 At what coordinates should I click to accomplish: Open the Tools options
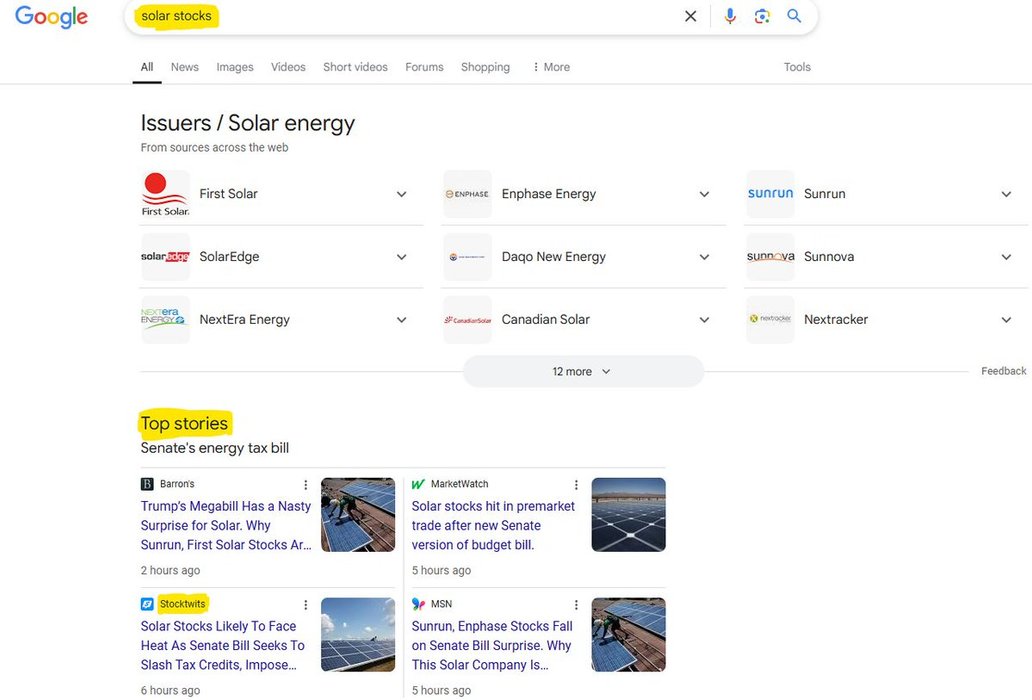pyautogui.click(x=797, y=67)
